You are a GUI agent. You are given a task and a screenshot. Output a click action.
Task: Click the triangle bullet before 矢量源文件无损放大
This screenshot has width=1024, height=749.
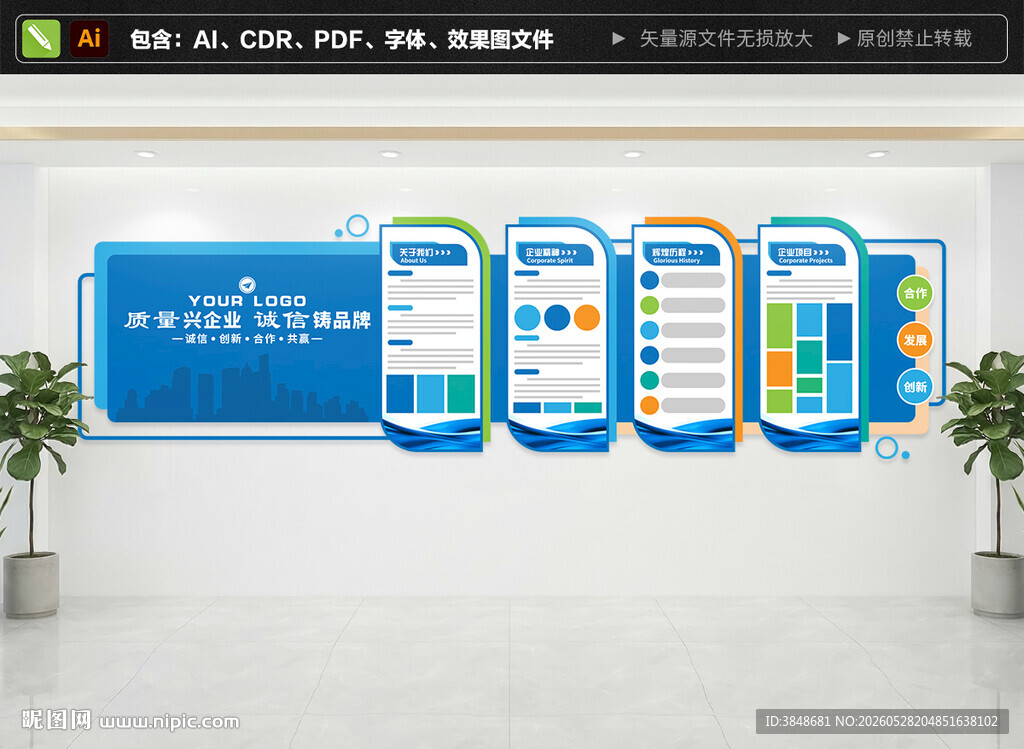[x=618, y=39]
